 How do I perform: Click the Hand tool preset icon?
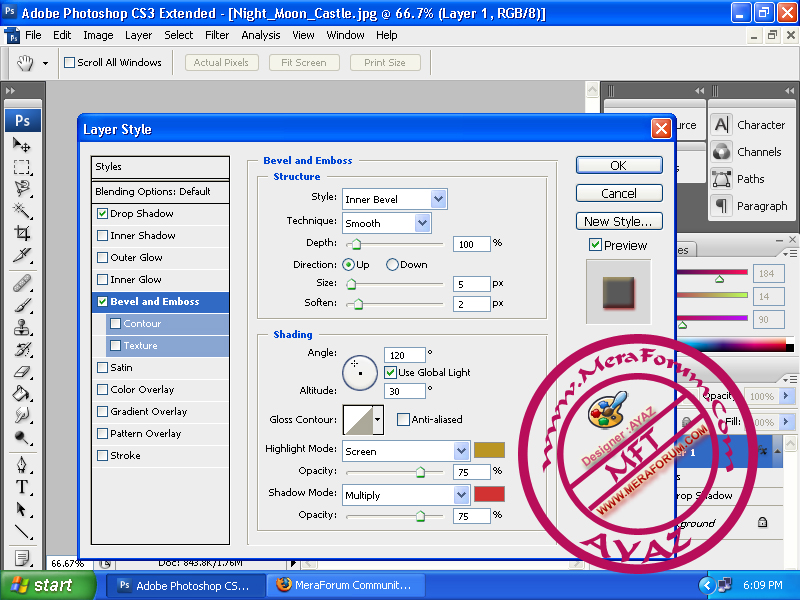pyautogui.click(x=24, y=63)
